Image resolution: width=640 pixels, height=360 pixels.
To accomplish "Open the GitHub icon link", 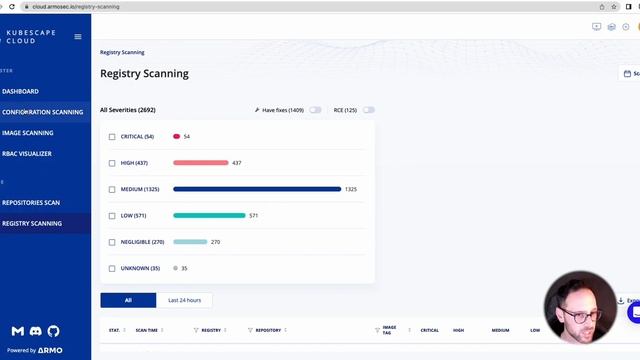I will click(x=53, y=331).
